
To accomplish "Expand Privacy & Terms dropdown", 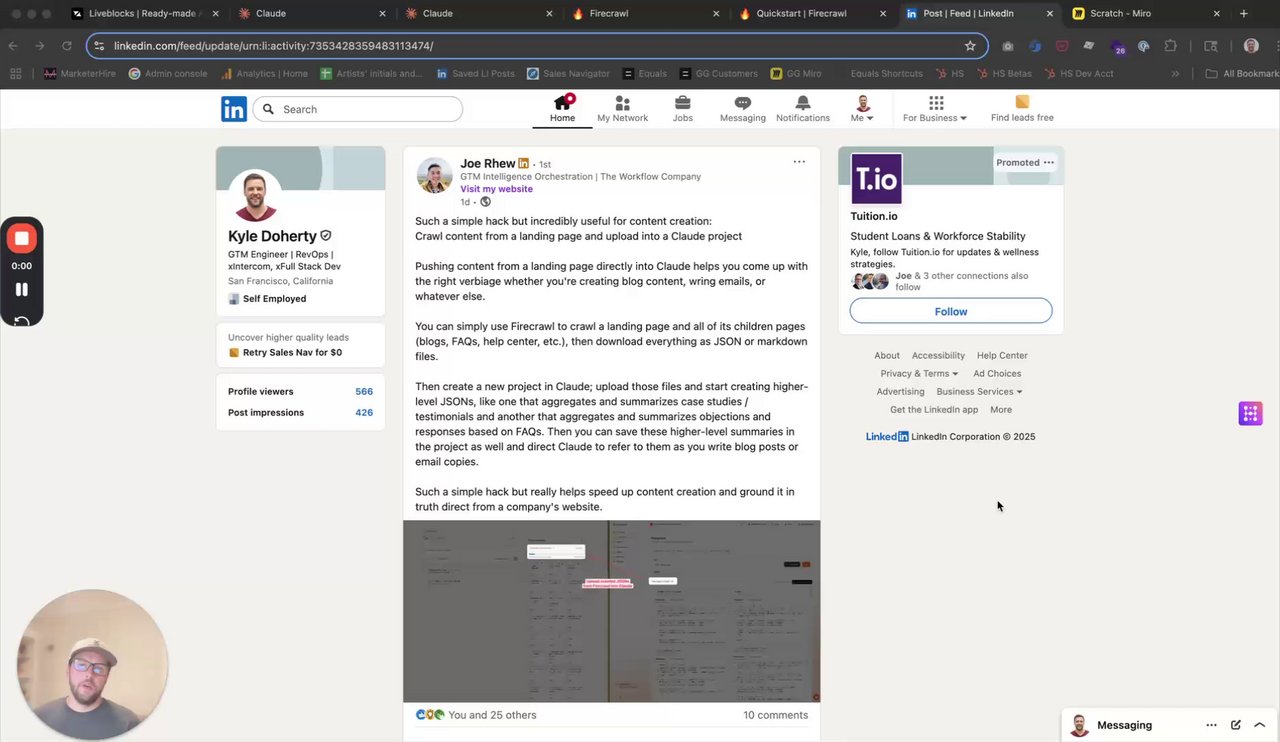I will click(x=919, y=373).
